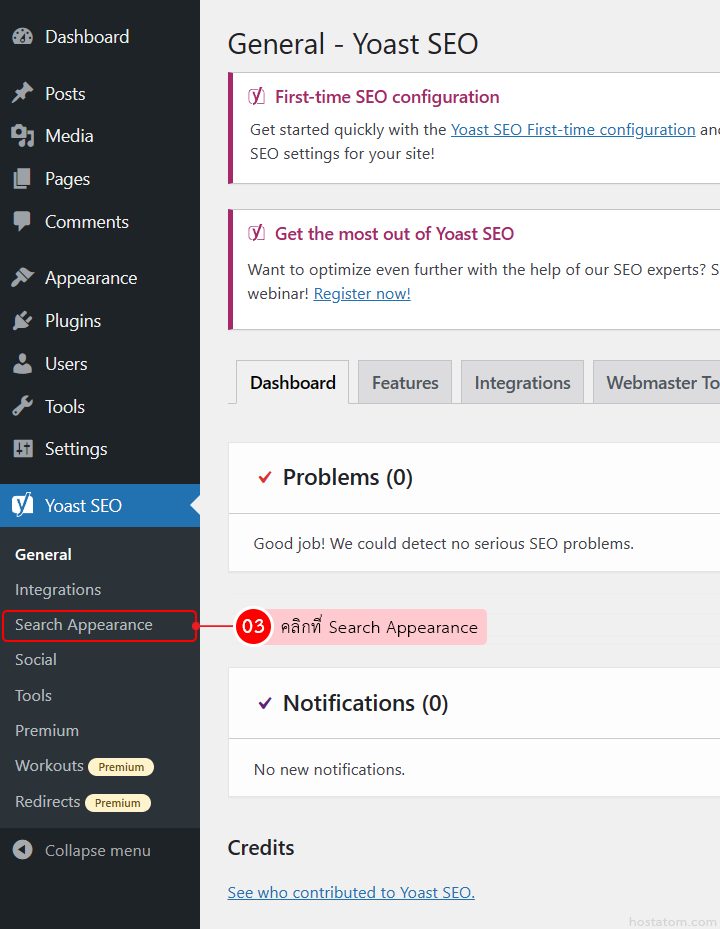Switch to the Features tab
This screenshot has height=929, width=720.
pyautogui.click(x=405, y=383)
